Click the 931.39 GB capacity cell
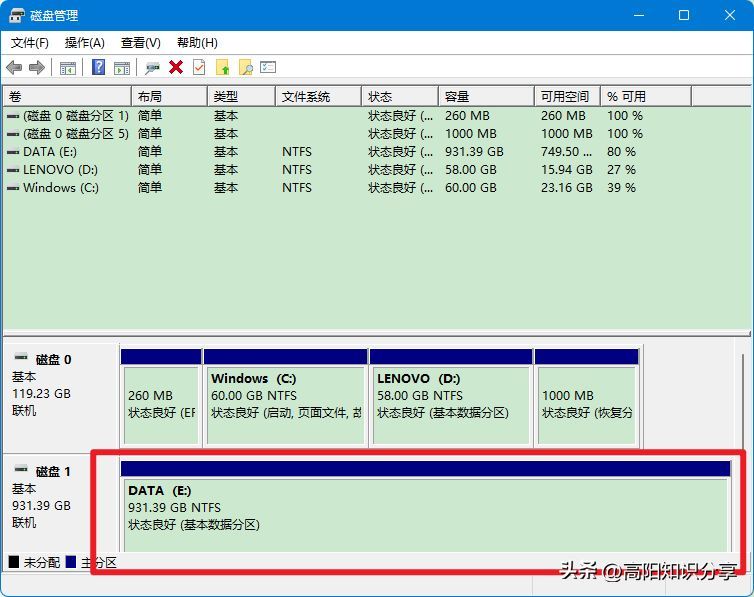 click(x=474, y=152)
